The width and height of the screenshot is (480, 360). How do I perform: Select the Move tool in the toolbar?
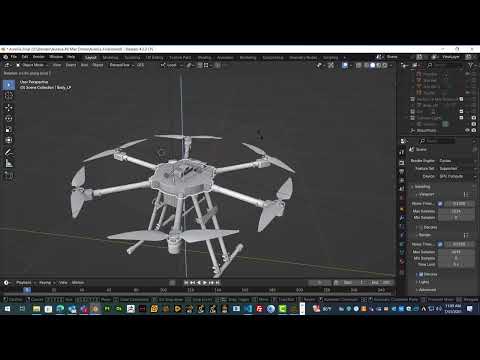click(x=9, y=107)
